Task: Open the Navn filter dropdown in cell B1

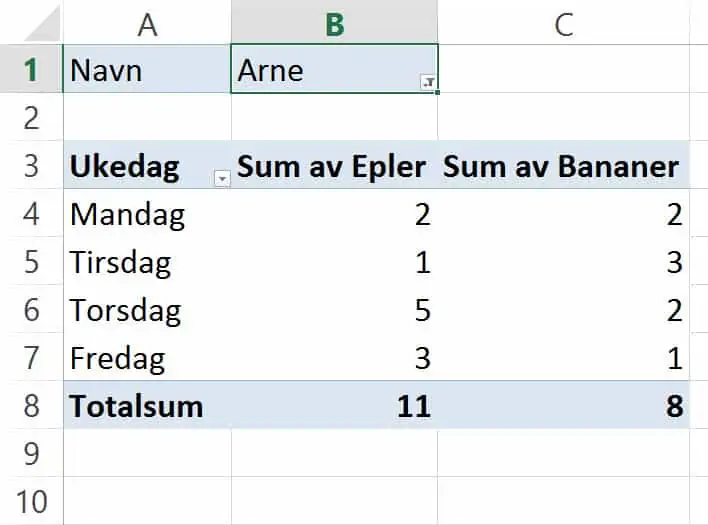Action: [428, 82]
